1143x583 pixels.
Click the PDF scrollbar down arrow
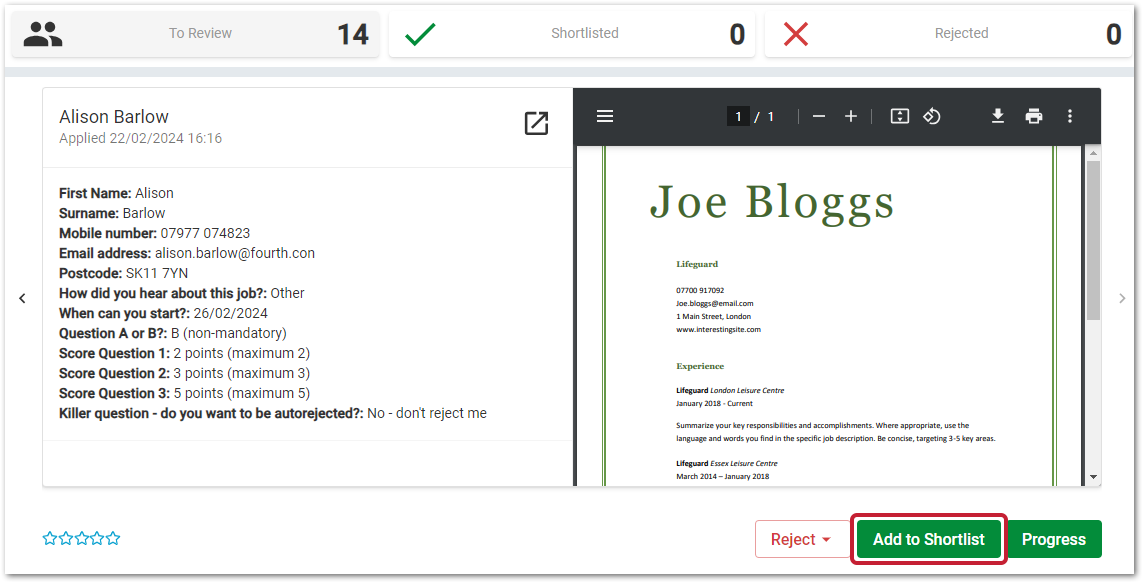tap(1093, 477)
